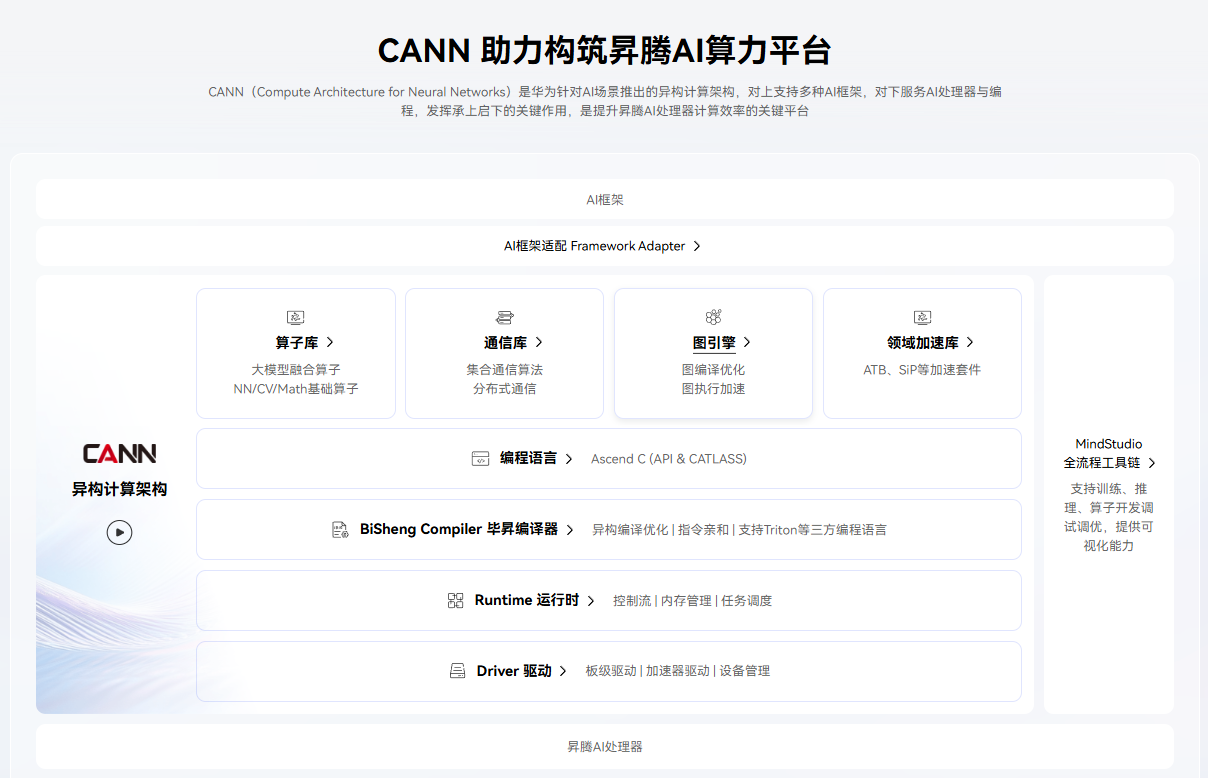The height and width of the screenshot is (778, 1208).
Task: Click the 通信库 card icon
Action: [x=505, y=318]
